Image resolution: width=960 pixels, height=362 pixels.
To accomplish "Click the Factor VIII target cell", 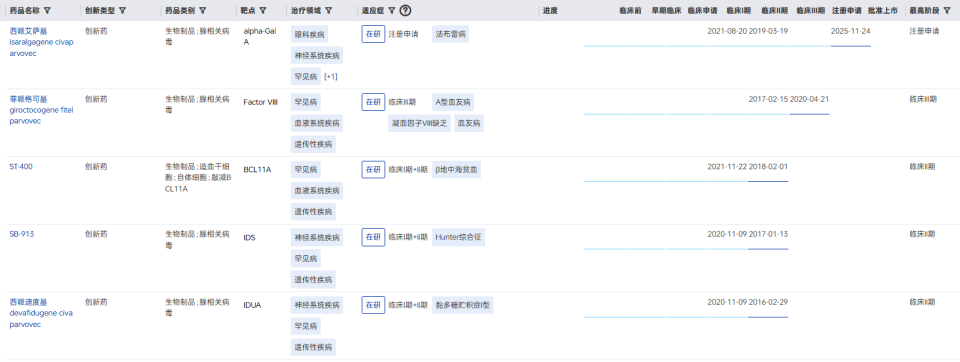I will point(260,102).
